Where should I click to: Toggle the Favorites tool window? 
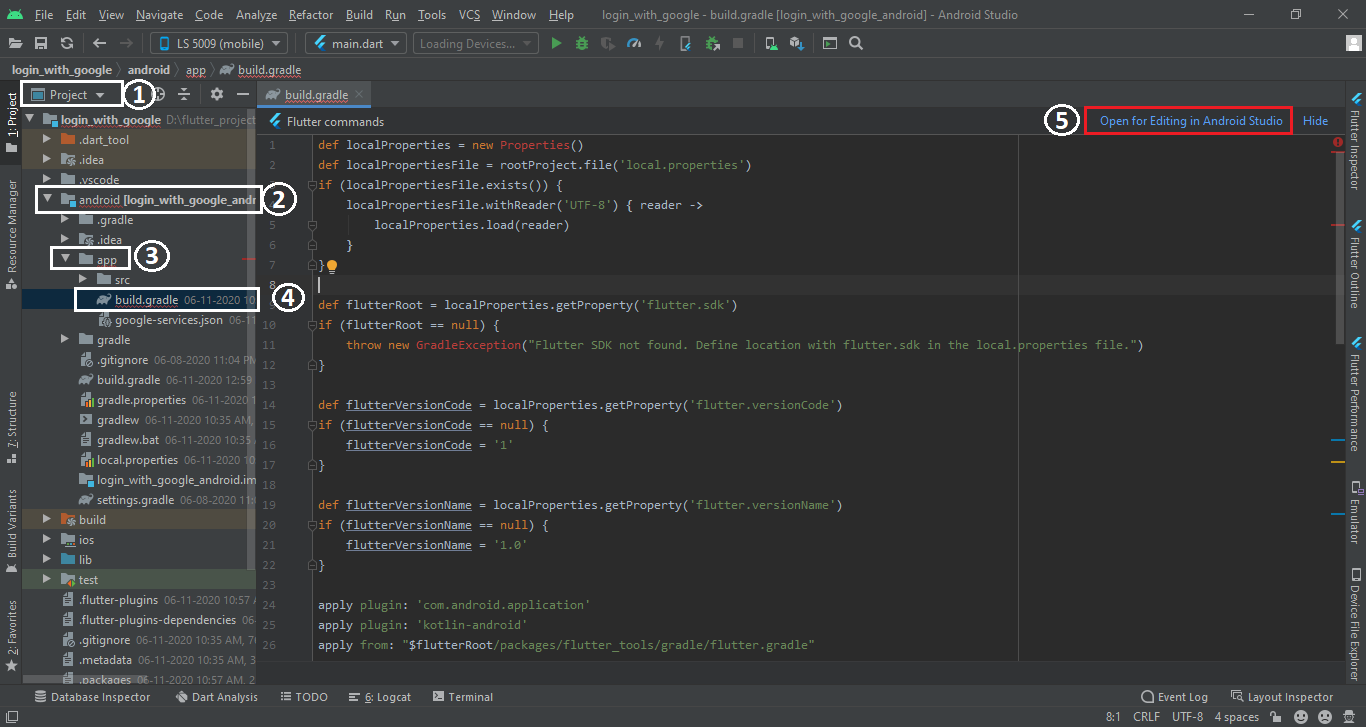[x=12, y=635]
